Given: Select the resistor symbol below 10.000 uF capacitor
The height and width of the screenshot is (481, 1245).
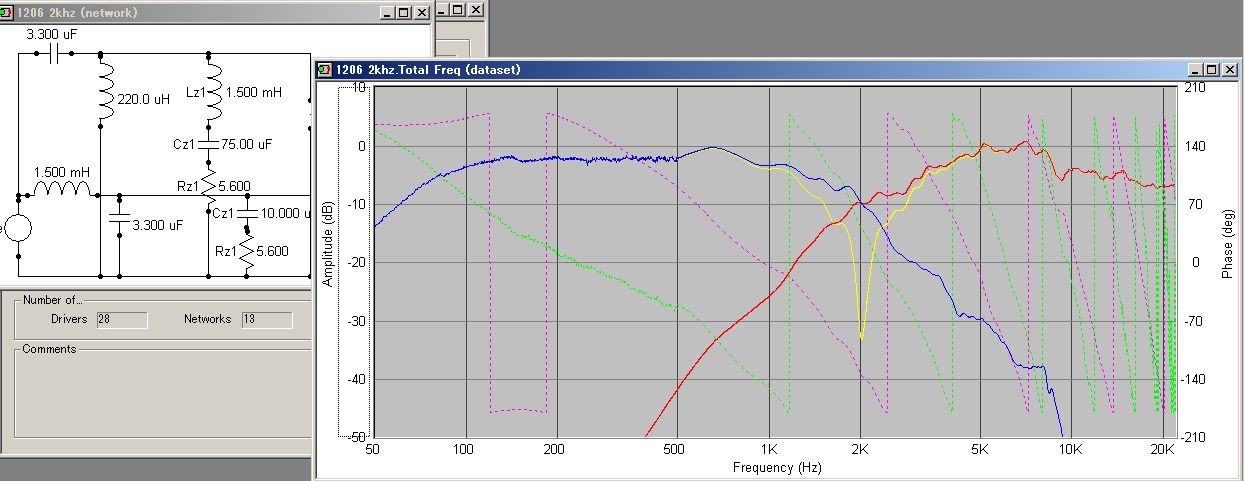Looking at the screenshot, I should 247,250.
